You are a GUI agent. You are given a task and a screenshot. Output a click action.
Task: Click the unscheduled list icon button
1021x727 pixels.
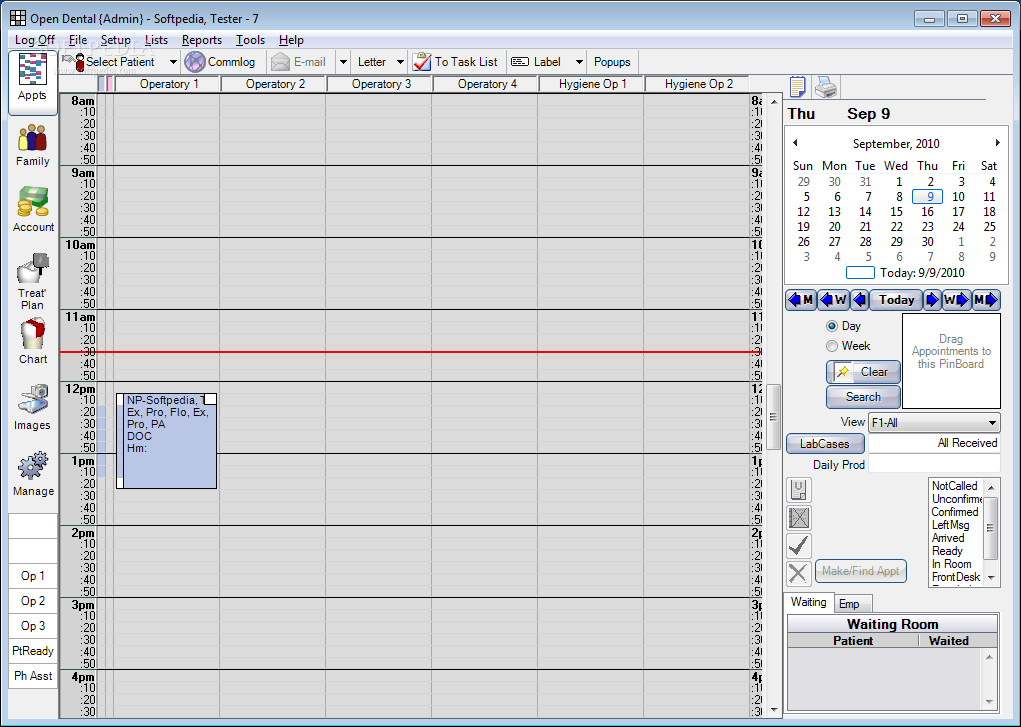pyautogui.click(x=799, y=490)
